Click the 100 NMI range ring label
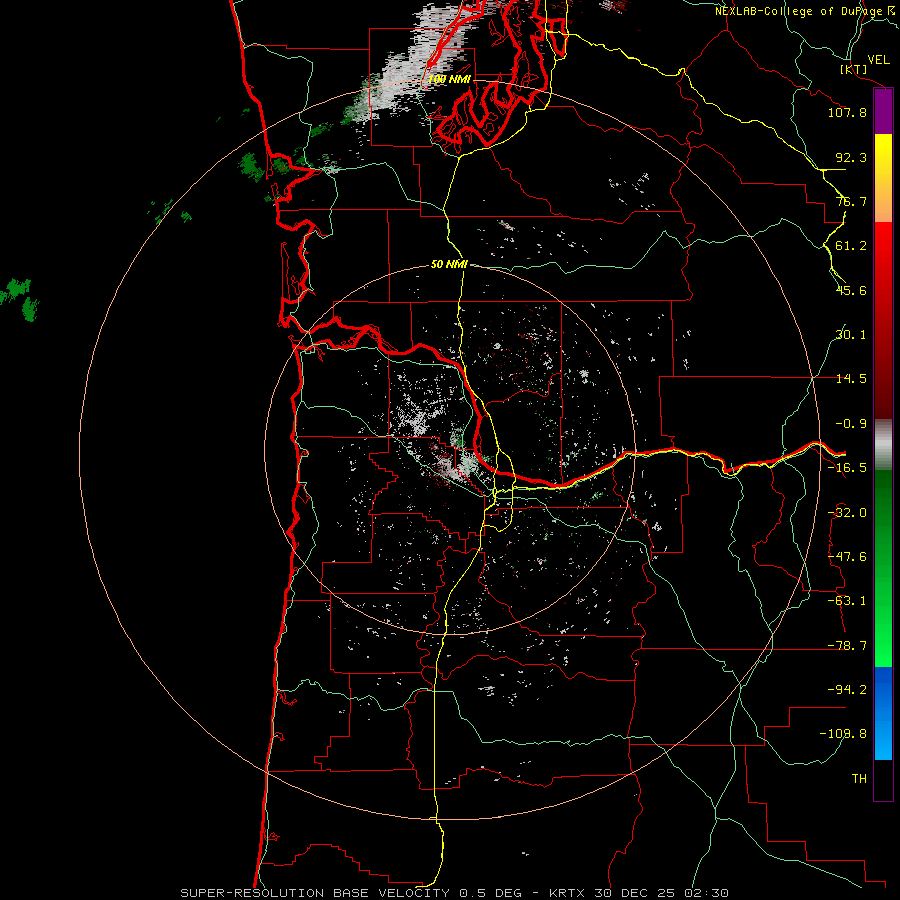 449,79
